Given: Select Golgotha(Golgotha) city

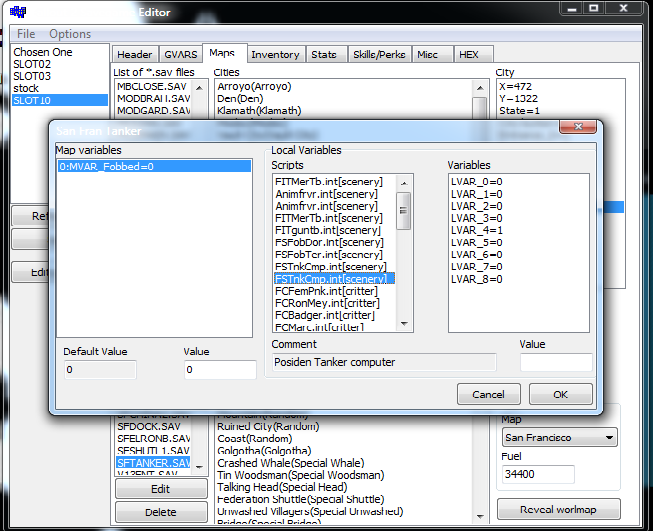Looking at the screenshot, I should [x=264, y=451].
